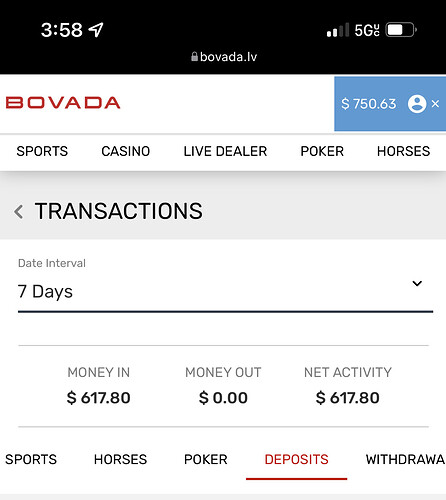Tap the battery status icon
This screenshot has height=500, width=446.
click(x=401, y=30)
